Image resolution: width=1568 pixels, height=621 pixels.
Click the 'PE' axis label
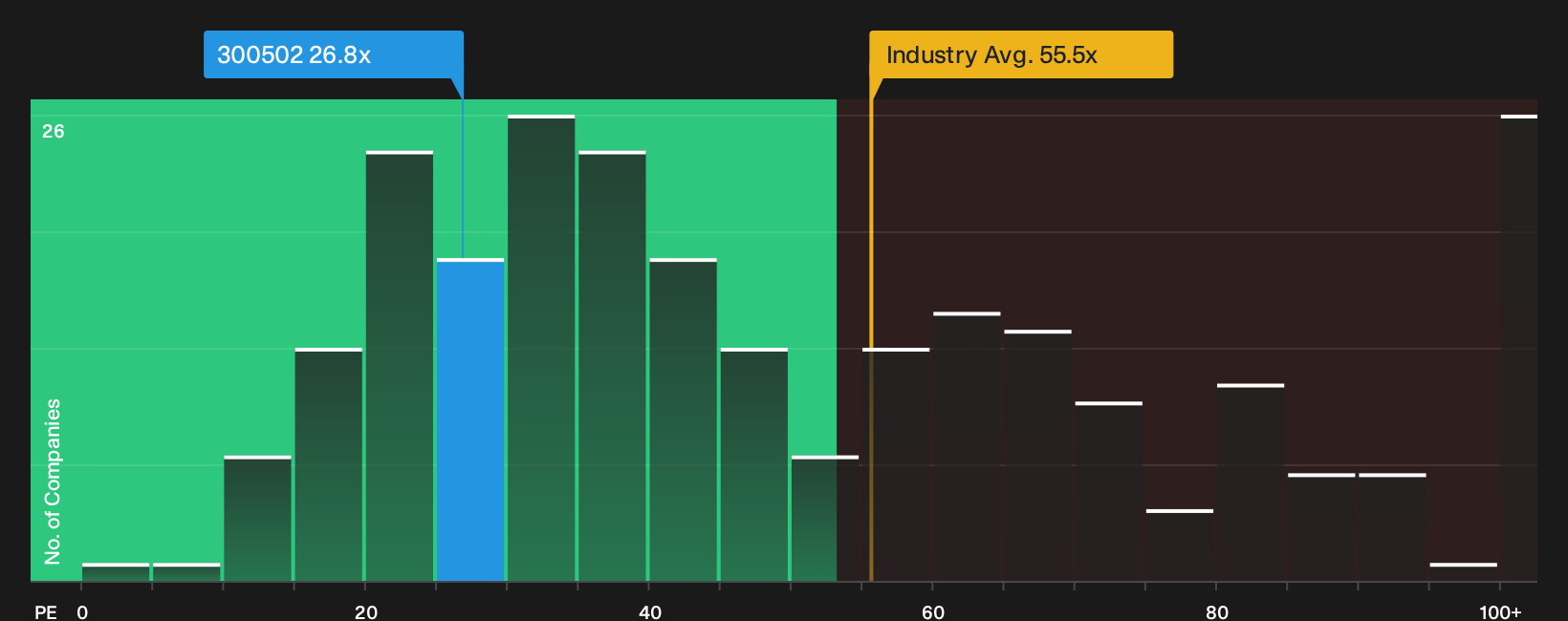46,612
